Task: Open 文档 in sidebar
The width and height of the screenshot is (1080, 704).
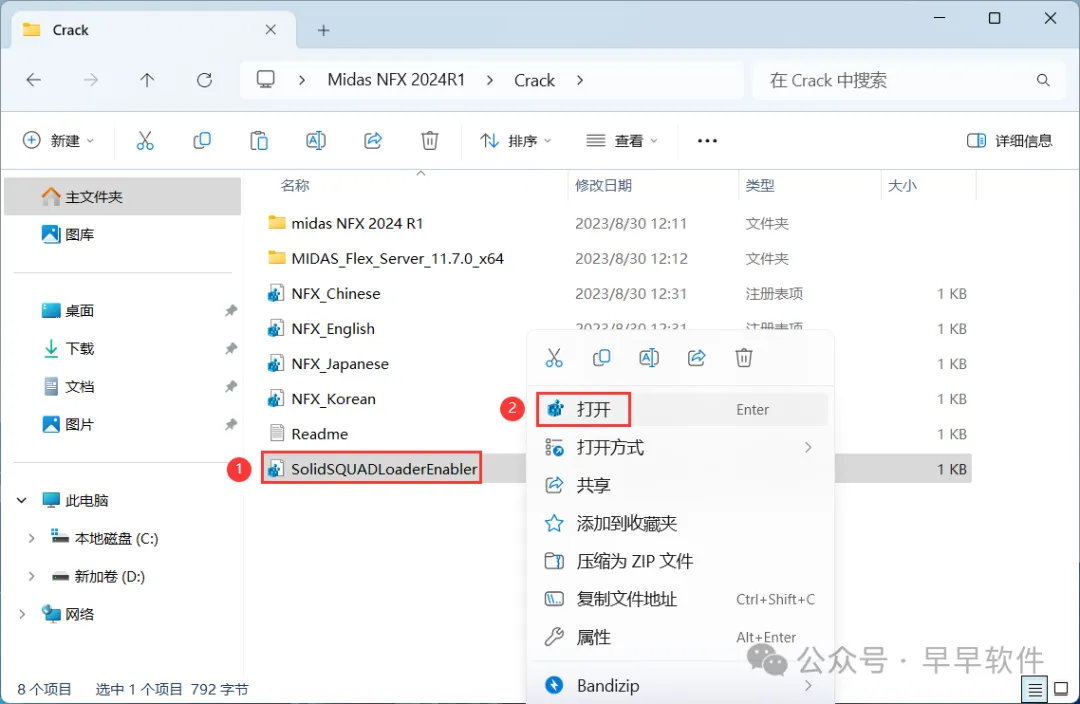Action: [x=123, y=386]
